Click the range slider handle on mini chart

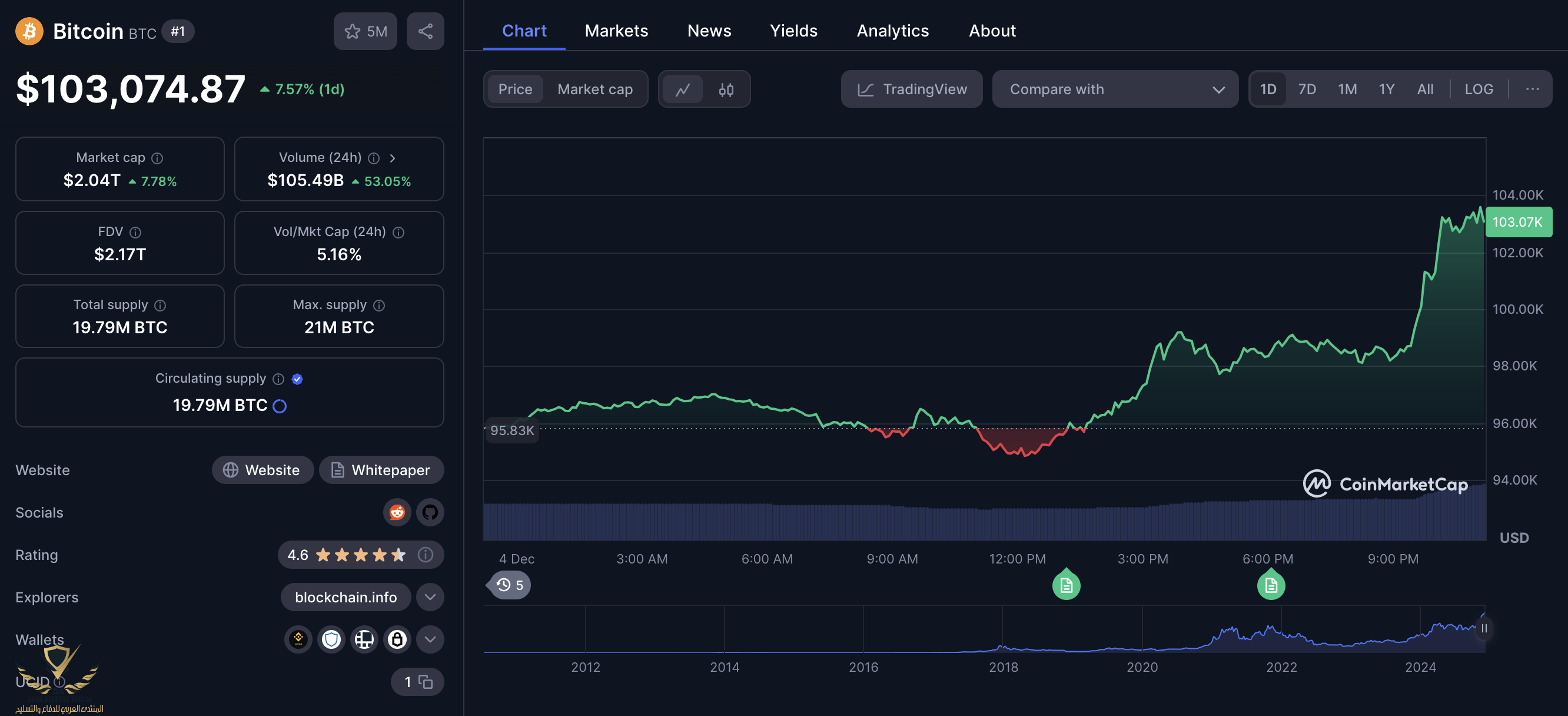click(1483, 628)
